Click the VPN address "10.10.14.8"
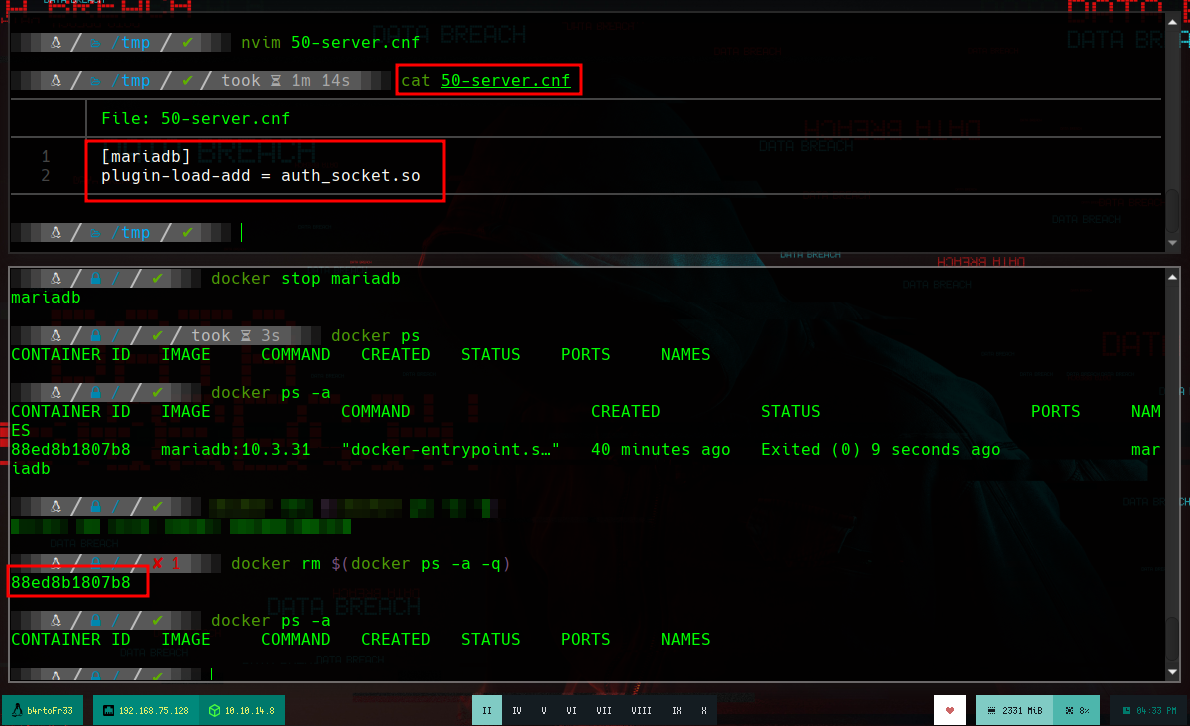 point(250,711)
